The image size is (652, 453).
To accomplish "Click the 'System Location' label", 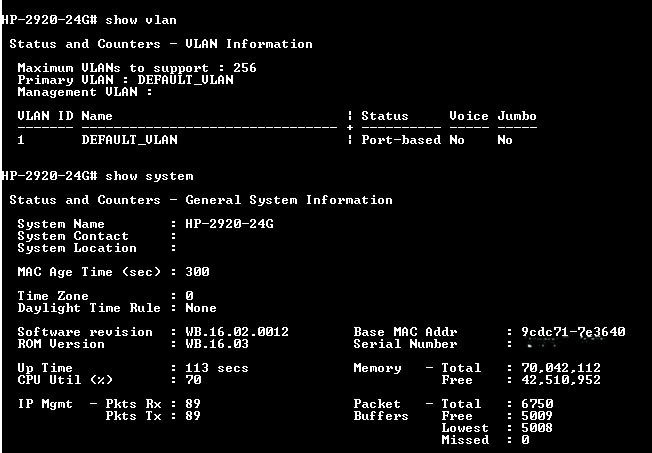I will [77, 248].
